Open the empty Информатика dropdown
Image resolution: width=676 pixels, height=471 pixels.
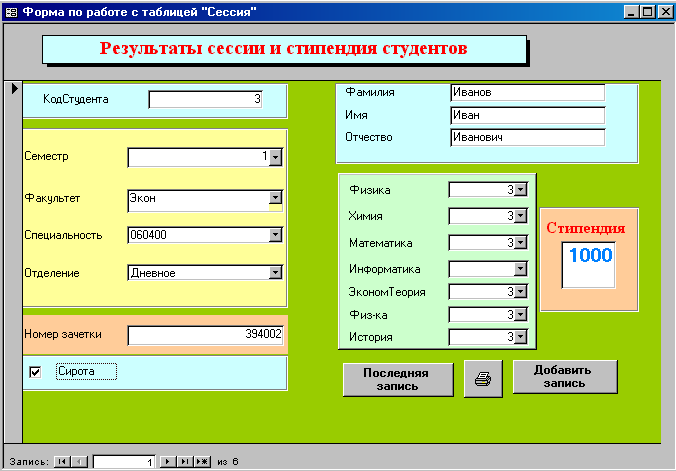point(521,269)
